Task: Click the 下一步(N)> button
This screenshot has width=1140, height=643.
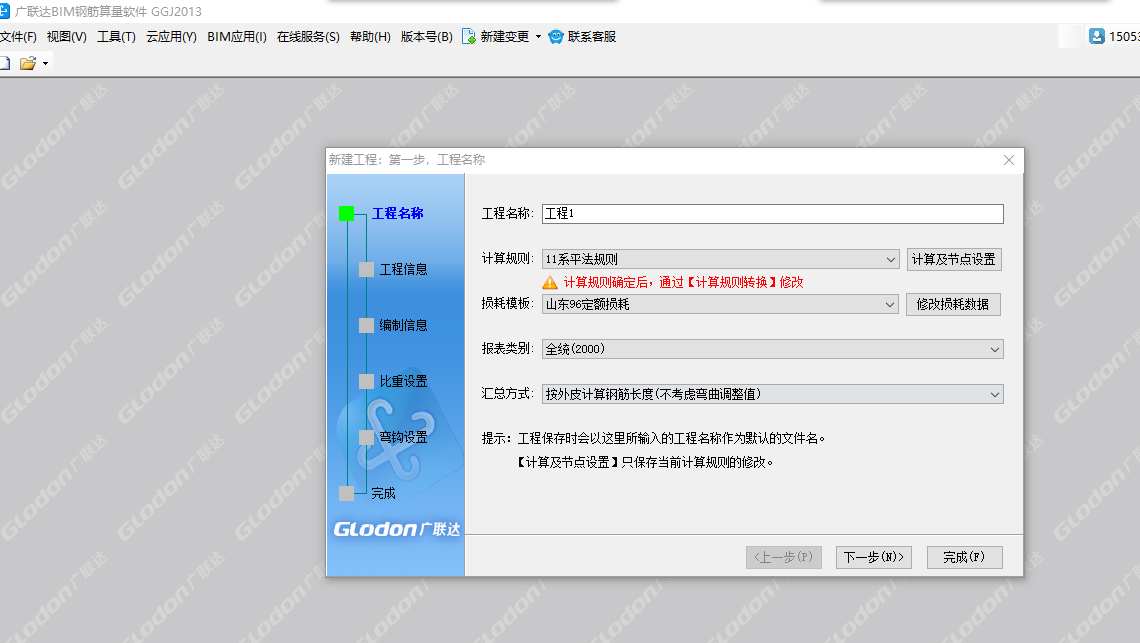Action: click(874, 557)
